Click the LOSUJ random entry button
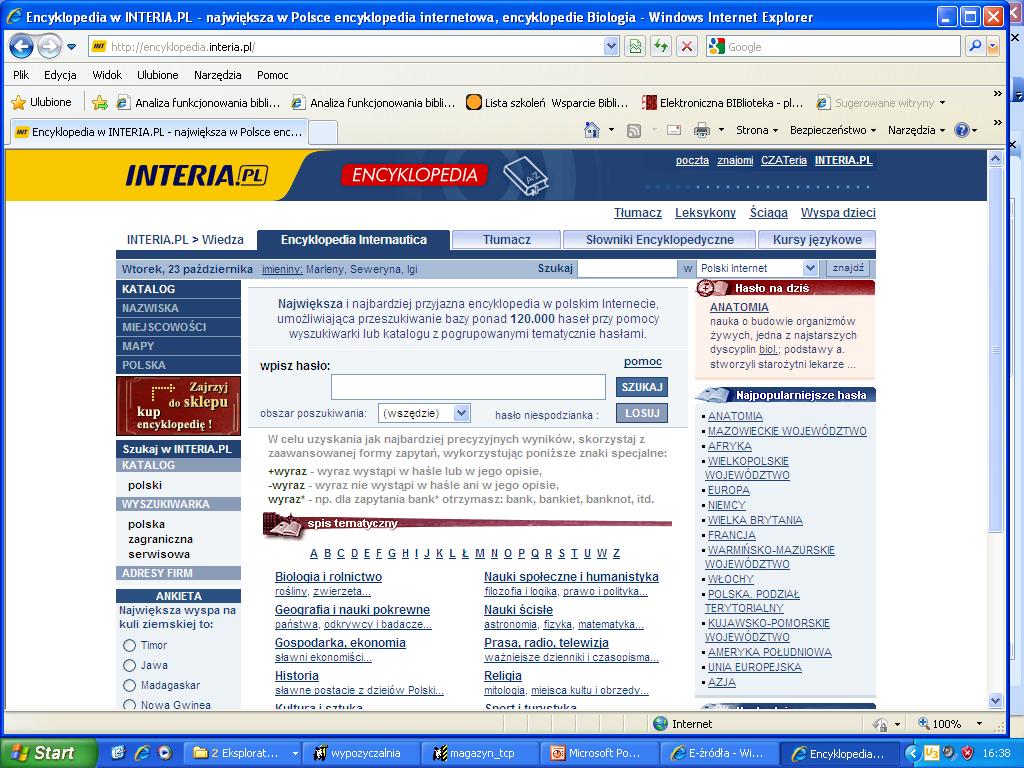This screenshot has width=1024, height=768. pyautogui.click(x=642, y=413)
